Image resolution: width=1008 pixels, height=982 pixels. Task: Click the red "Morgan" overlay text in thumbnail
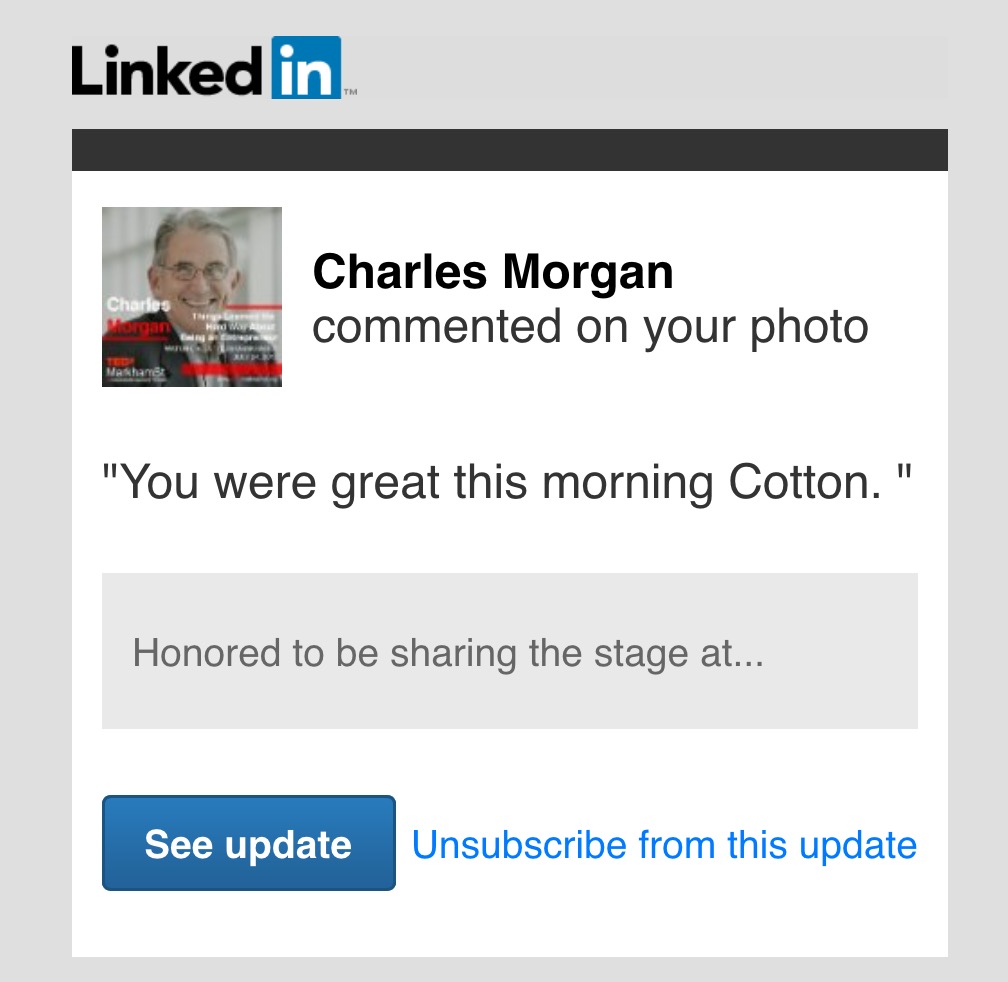(138, 328)
